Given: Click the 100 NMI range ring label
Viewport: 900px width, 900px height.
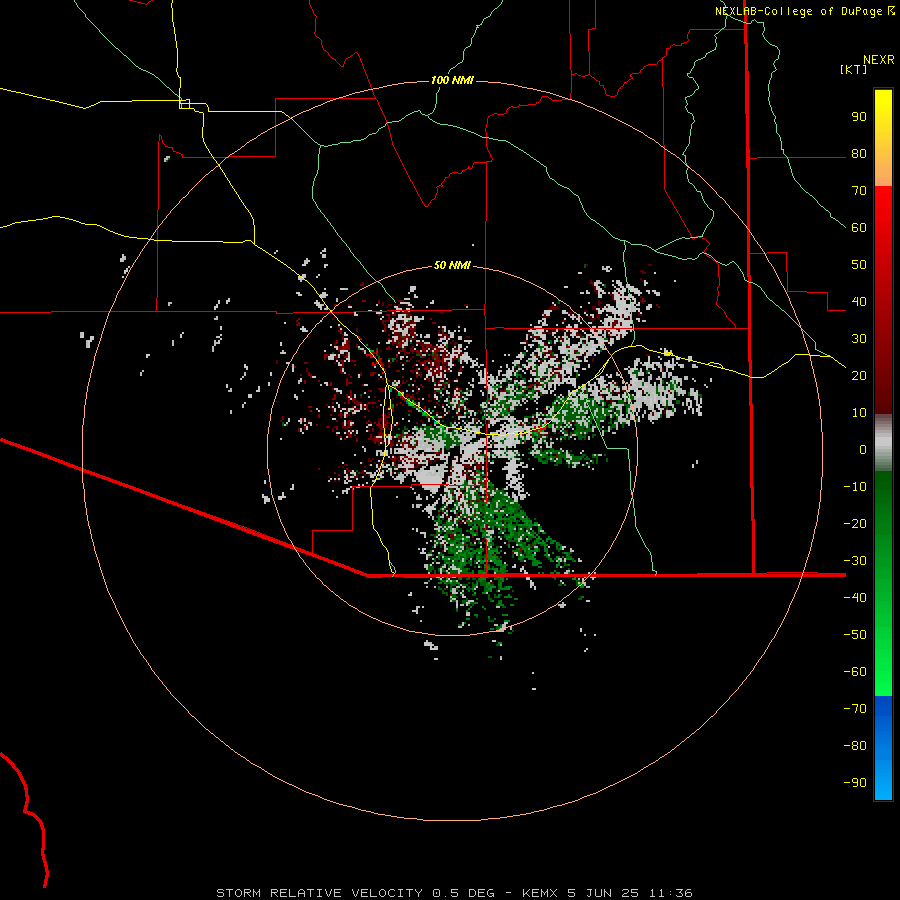Looking at the screenshot, I should [452, 80].
